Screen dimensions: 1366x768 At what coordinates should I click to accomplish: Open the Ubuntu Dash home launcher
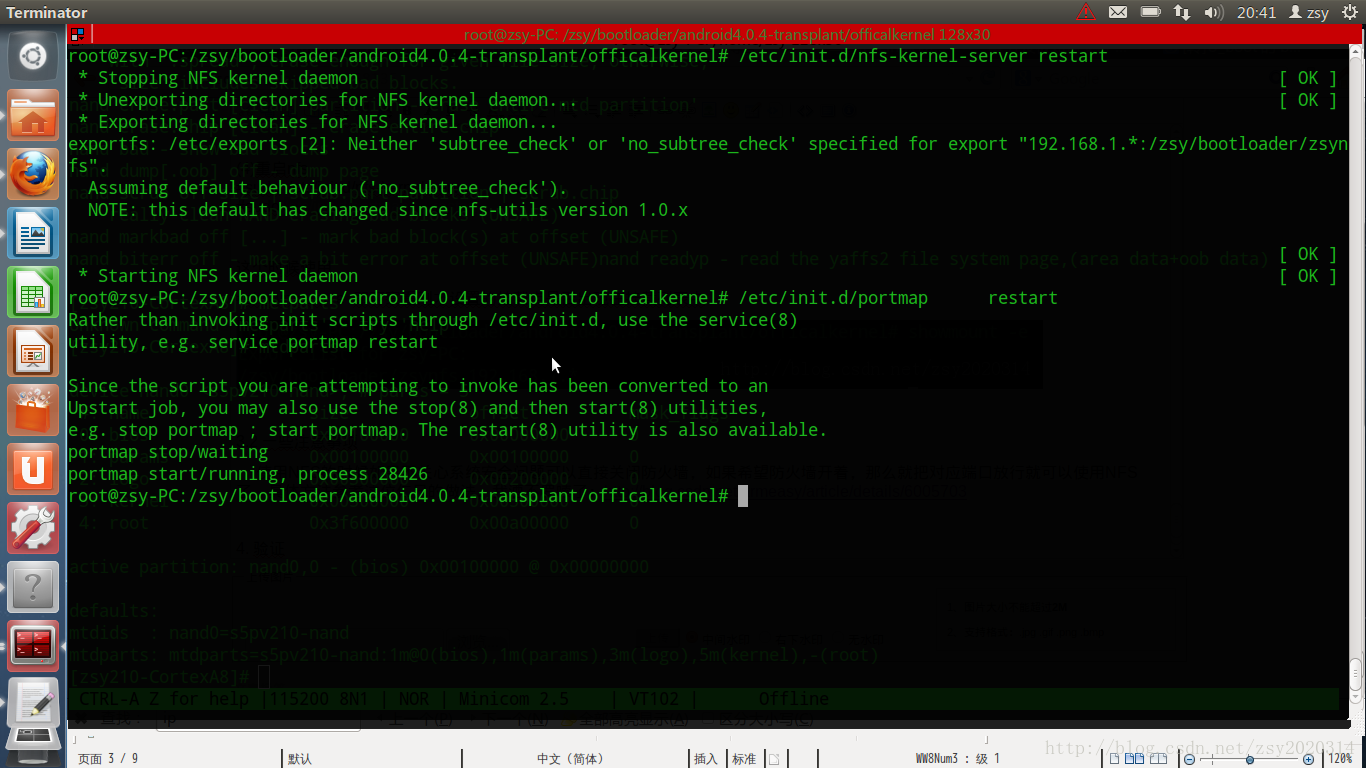pos(33,56)
